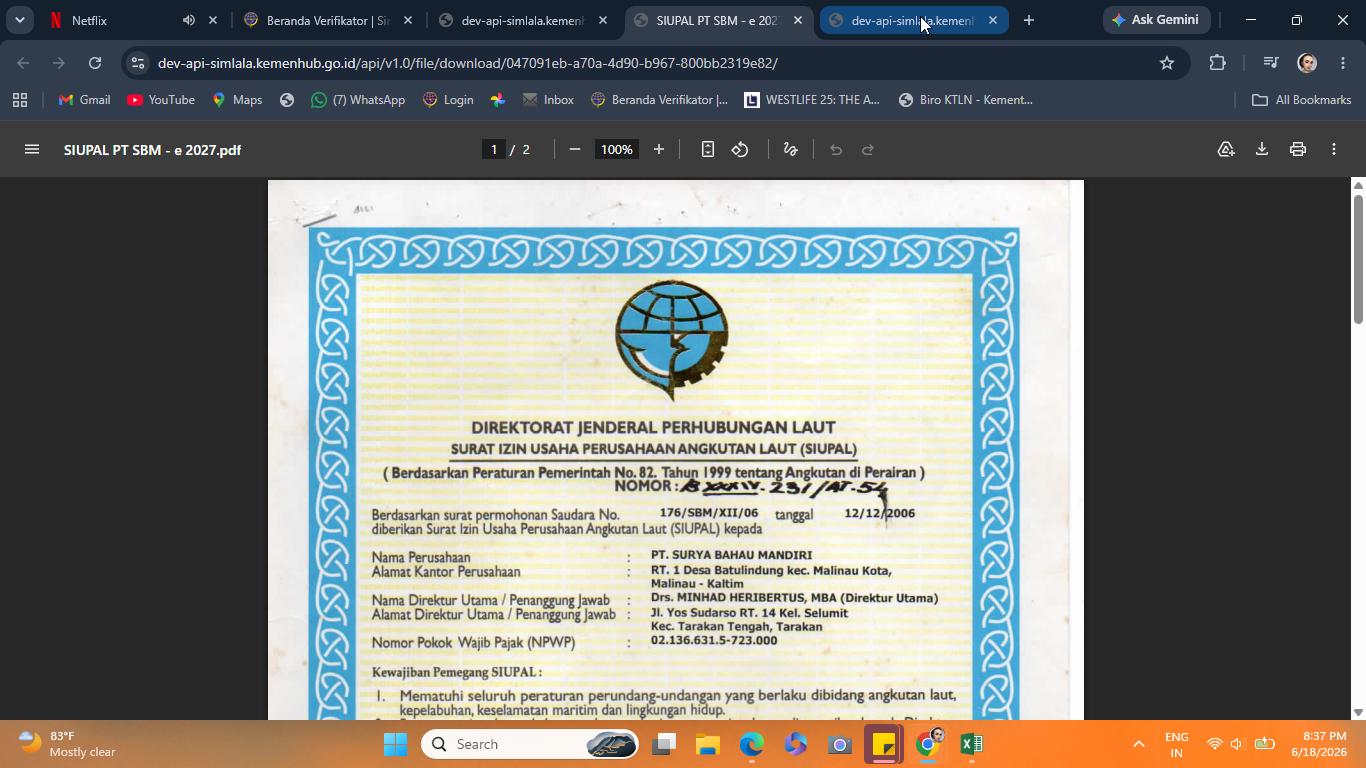Print the PDF document
The height and width of the screenshot is (768, 1366).
point(1298,149)
